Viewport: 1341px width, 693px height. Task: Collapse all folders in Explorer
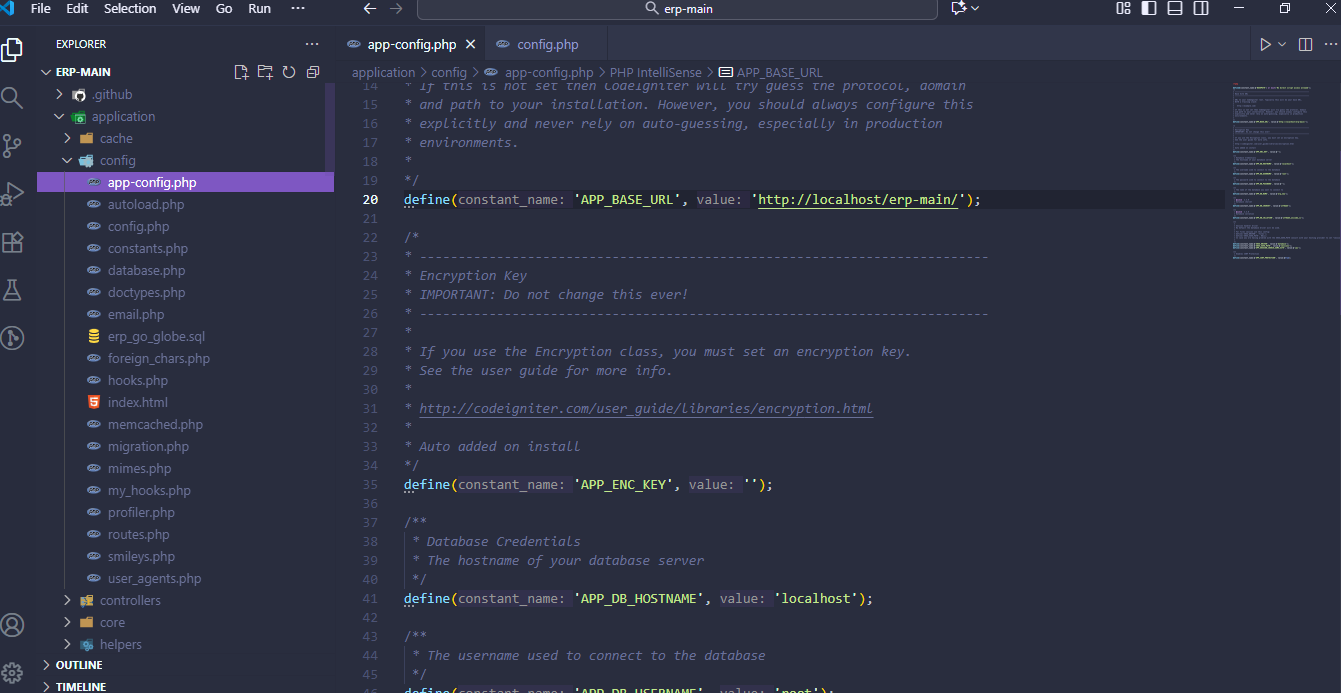click(x=313, y=72)
